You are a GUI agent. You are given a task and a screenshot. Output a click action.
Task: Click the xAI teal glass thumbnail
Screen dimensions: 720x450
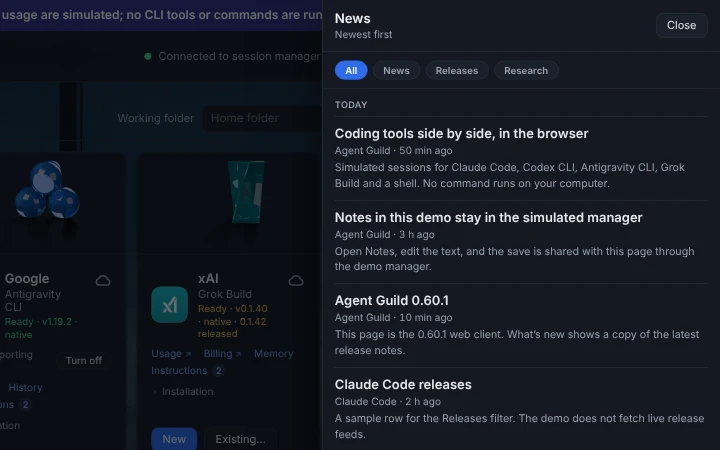coord(247,191)
